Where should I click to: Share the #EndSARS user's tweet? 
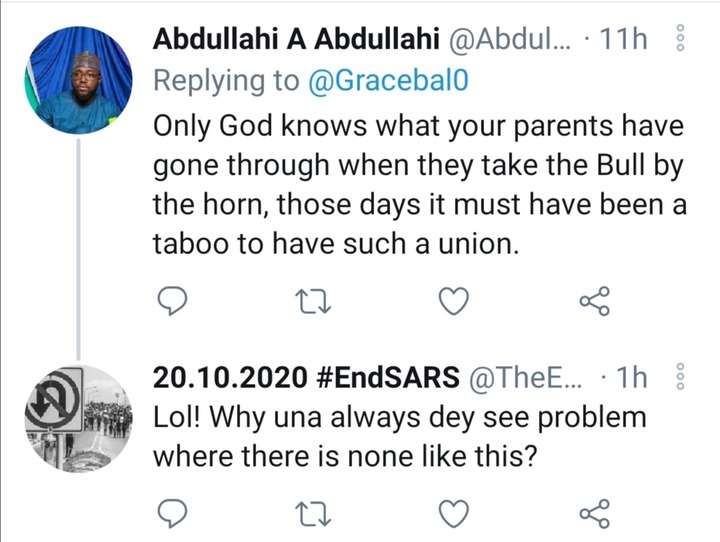click(595, 513)
